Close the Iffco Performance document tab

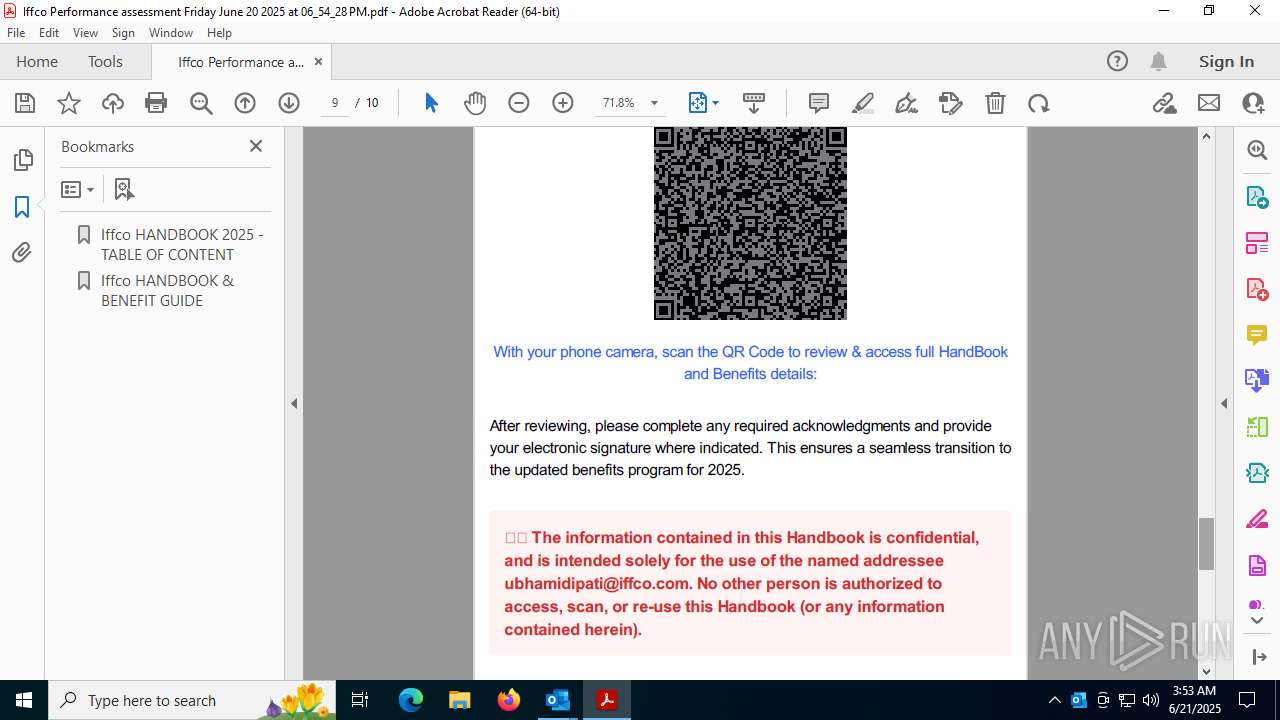pyautogui.click(x=318, y=61)
